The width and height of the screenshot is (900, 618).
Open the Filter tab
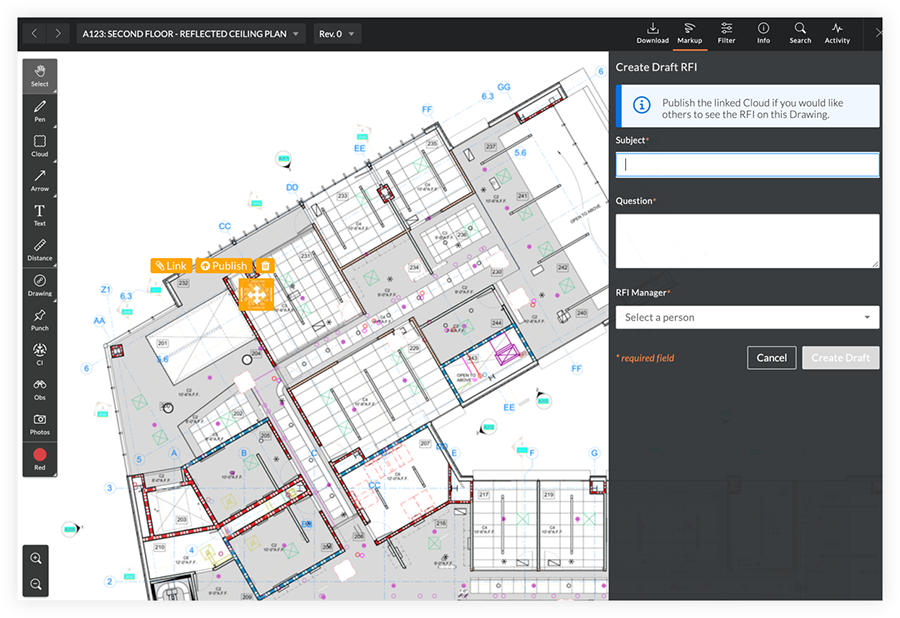pyautogui.click(x=726, y=33)
